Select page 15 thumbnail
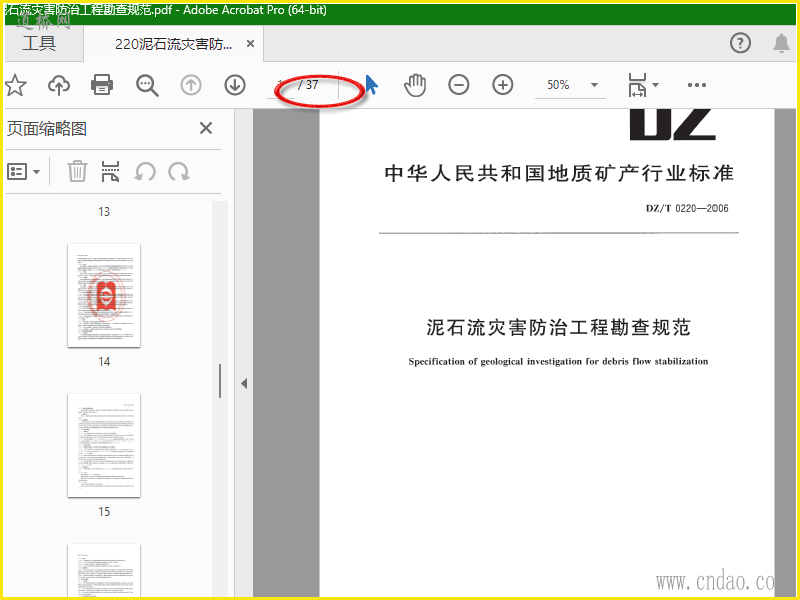Image resolution: width=800 pixels, height=600 pixels. click(x=104, y=446)
